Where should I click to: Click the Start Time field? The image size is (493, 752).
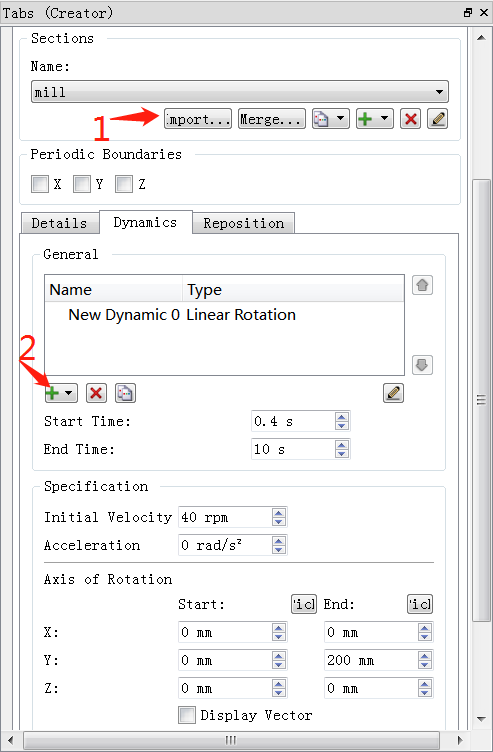(x=293, y=422)
